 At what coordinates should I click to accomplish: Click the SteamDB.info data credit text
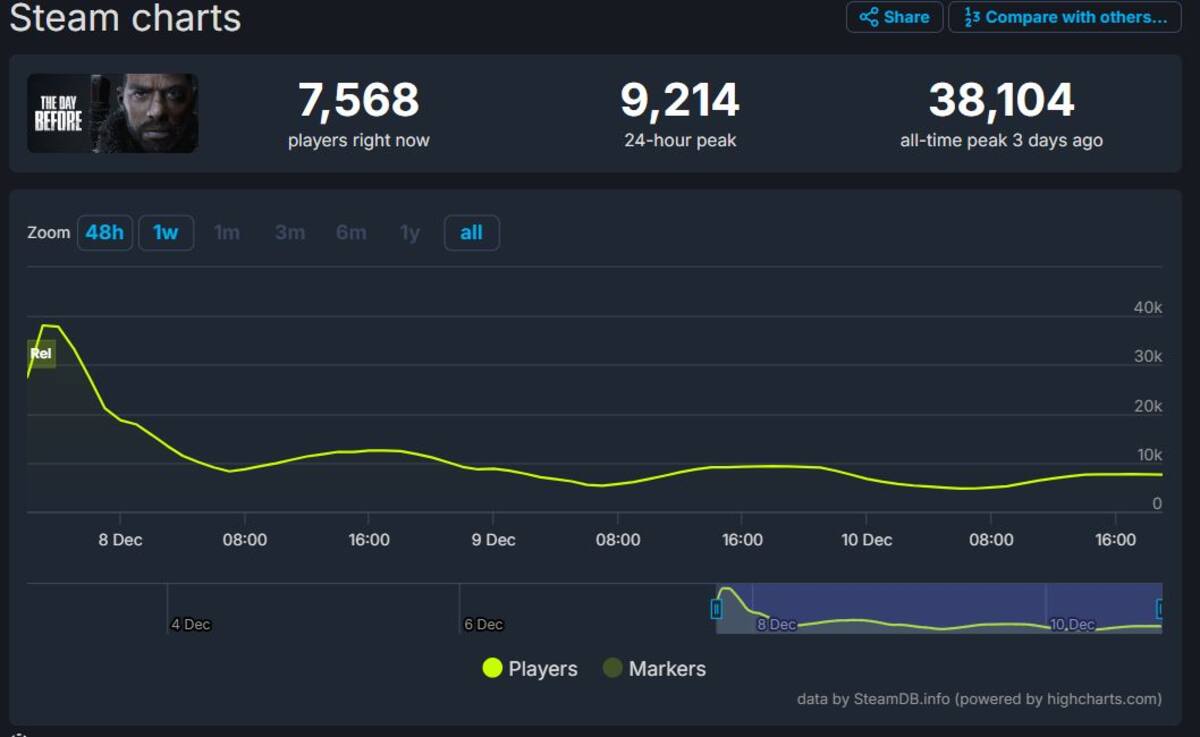pyautogui.click(x=979, y=699)
